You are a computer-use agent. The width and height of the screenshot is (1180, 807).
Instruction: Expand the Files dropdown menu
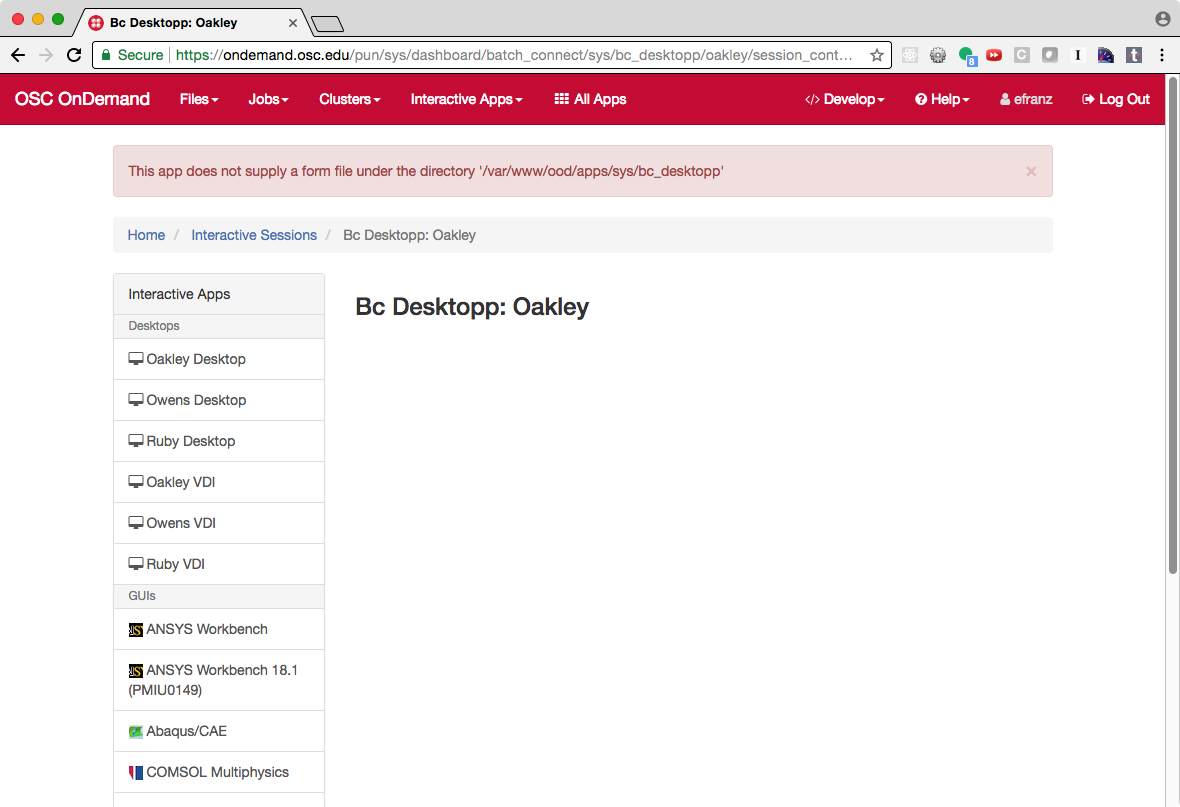pos(199,99)
